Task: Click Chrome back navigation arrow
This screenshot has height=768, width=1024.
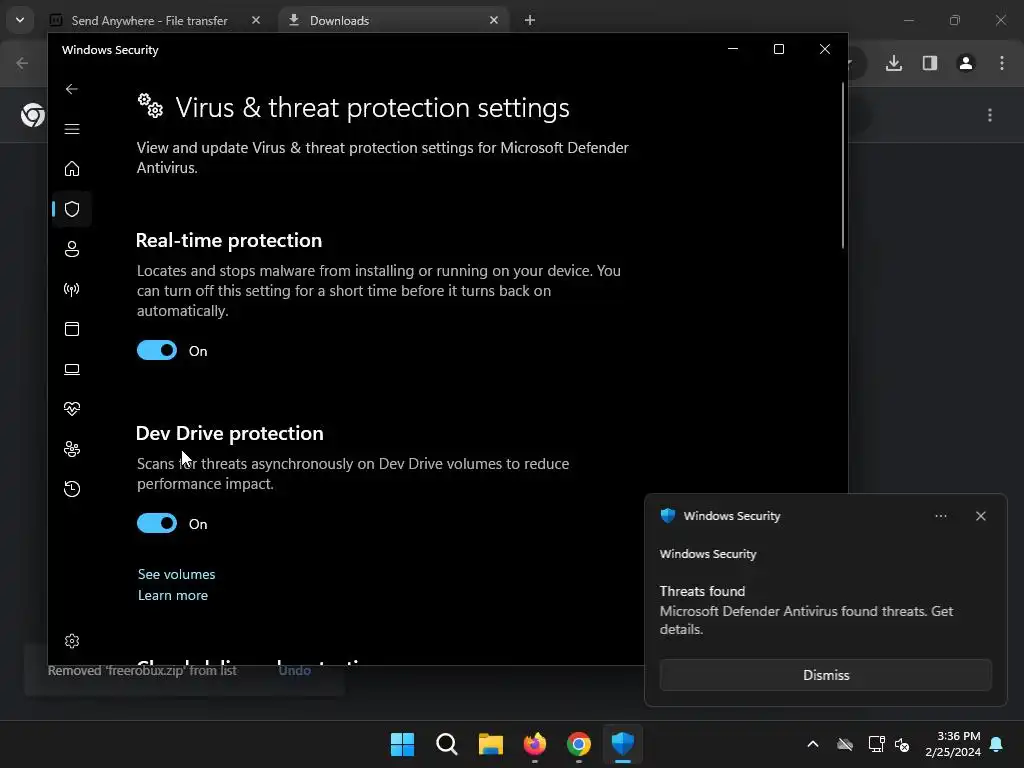Action: tap(22, 63)
